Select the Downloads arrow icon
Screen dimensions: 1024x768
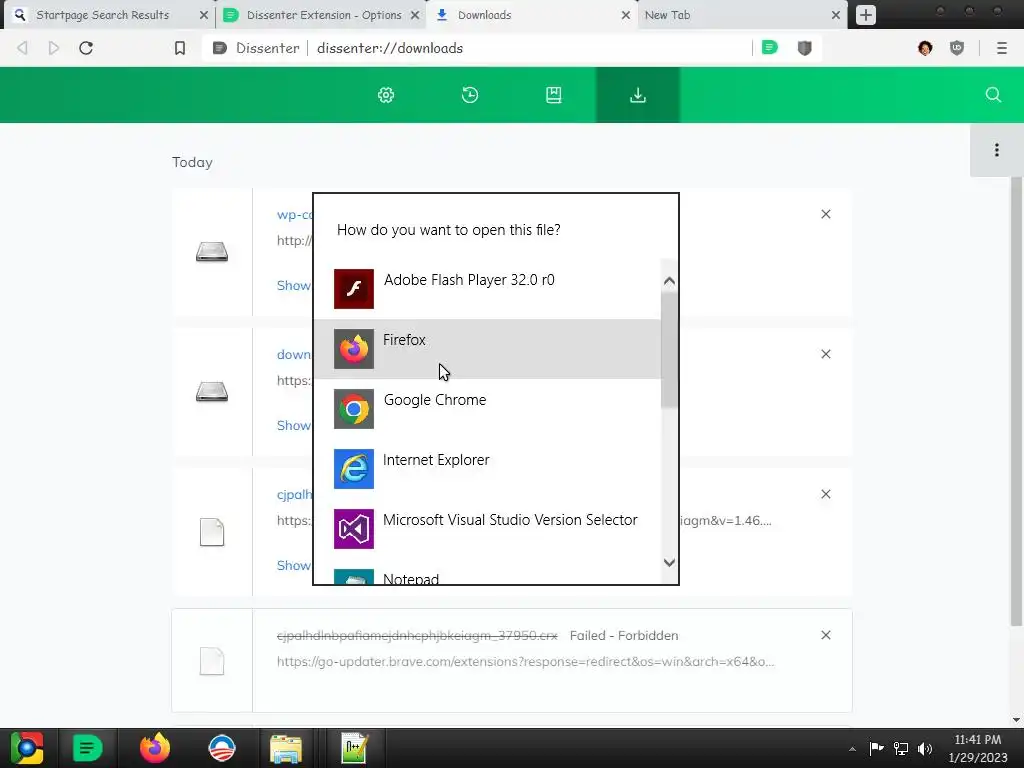pos(638,95)
